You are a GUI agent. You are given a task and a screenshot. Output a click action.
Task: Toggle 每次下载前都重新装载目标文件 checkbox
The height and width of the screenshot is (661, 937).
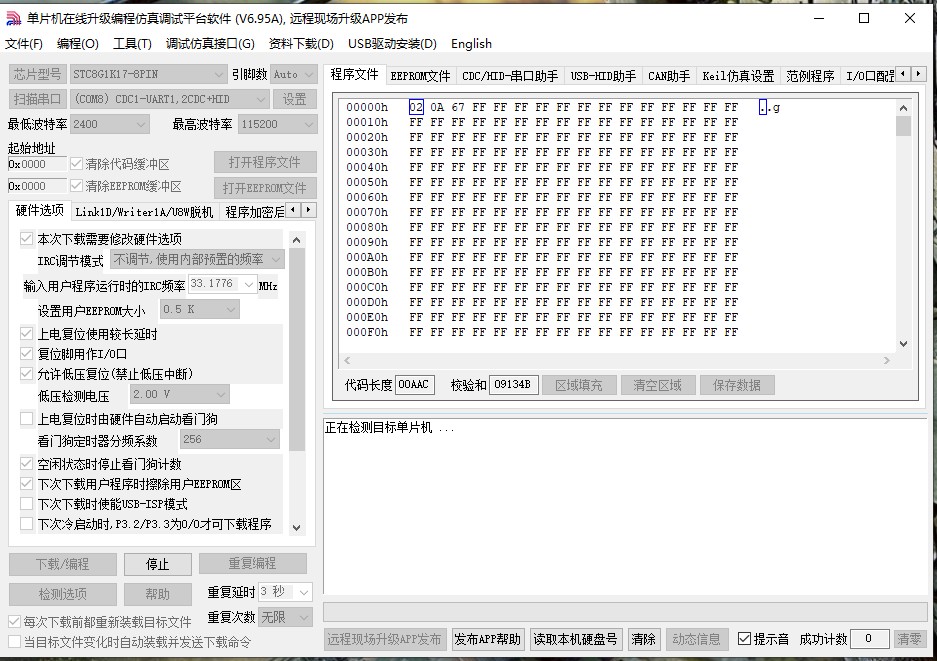coord(14,622)
